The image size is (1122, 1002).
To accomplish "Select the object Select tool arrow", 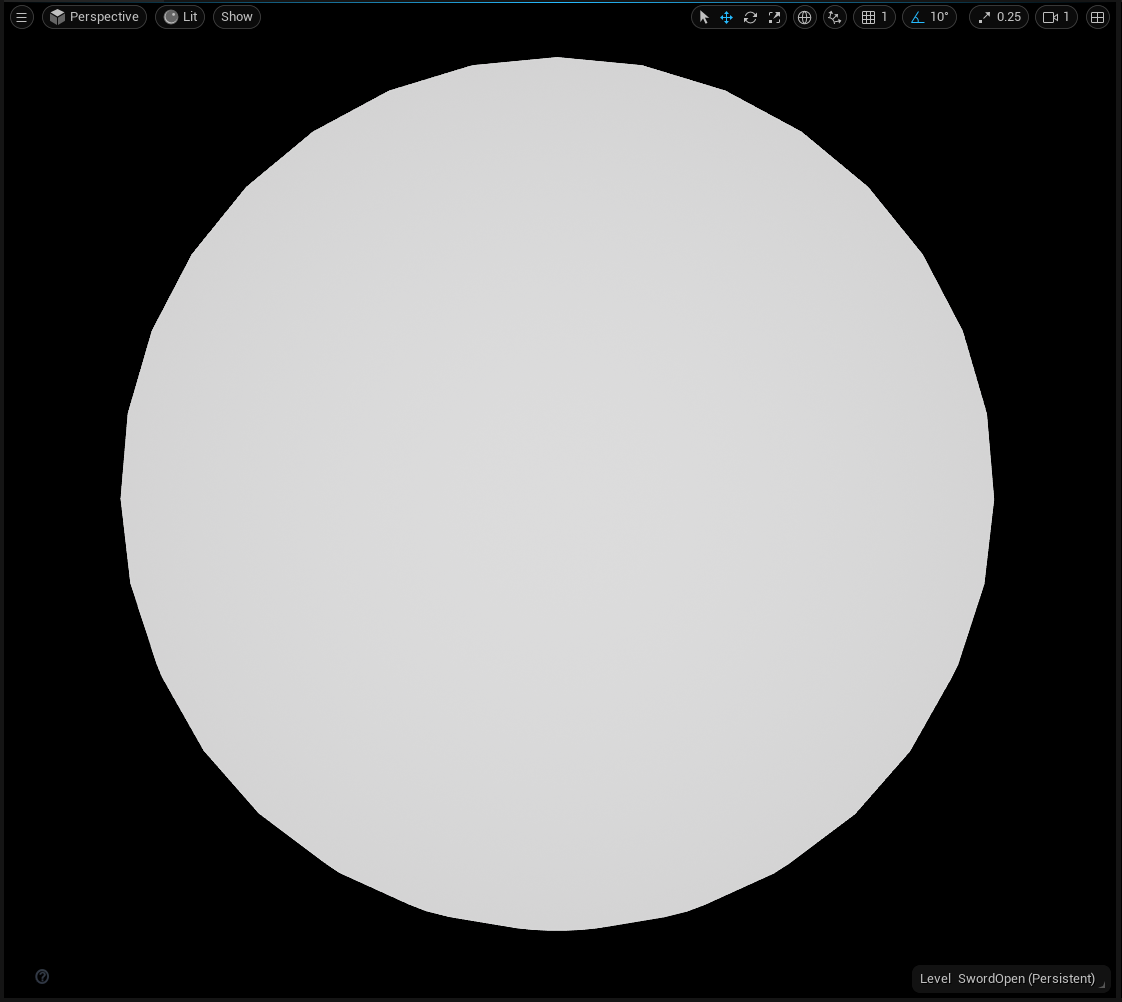I will point(703,17).
